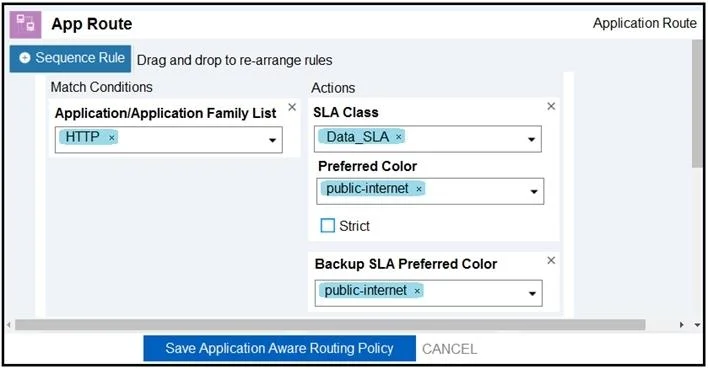This screenshot has height=369, width=708.
Task: Open the SLA Class dropdown arrow
Action: (x=531, y=140)
